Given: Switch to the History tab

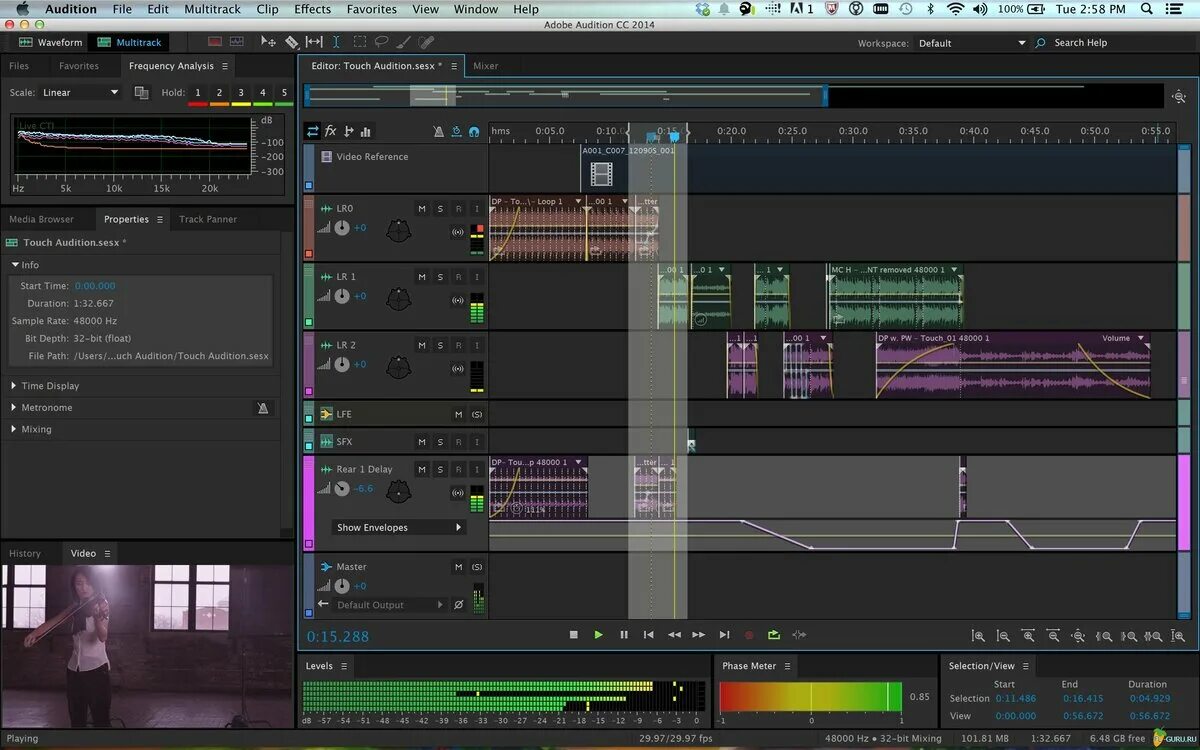Looking at the screenshot, I should (25, 553).
